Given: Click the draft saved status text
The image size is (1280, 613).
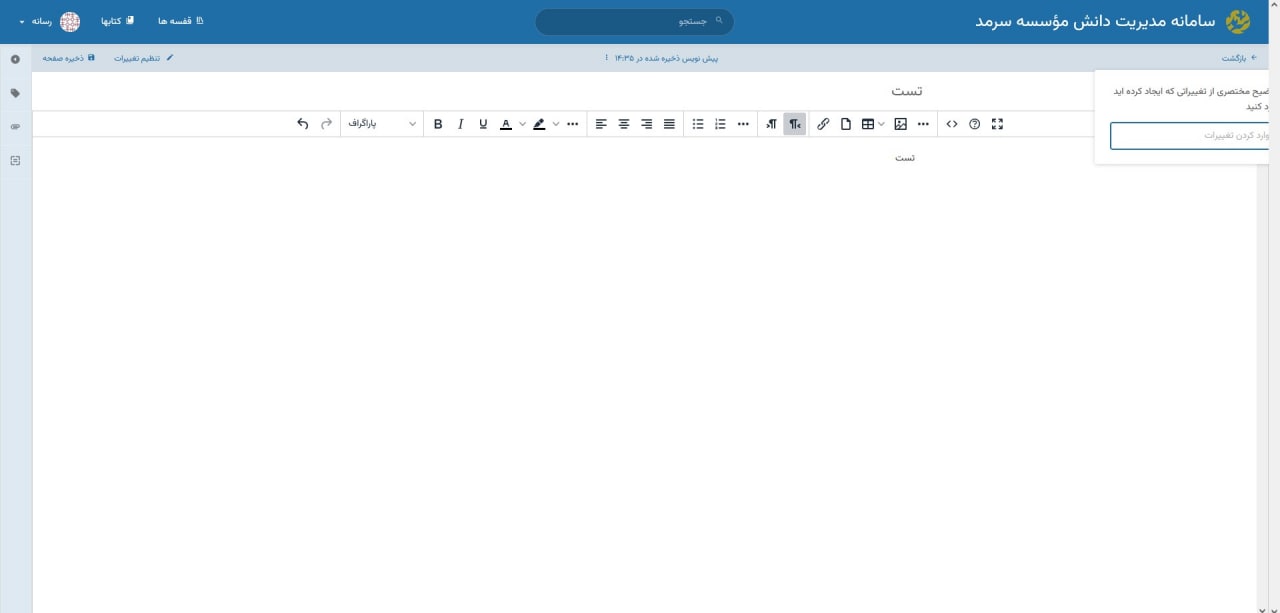Looking at the screenshot, I should click(667, 58).
